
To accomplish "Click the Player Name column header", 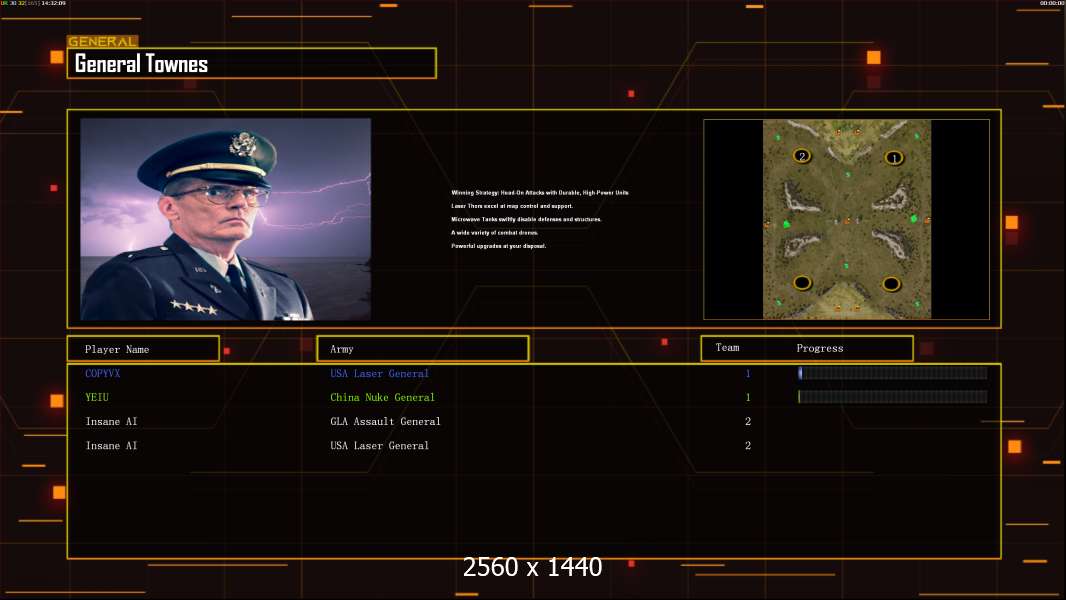I will (x=143, y=349).
